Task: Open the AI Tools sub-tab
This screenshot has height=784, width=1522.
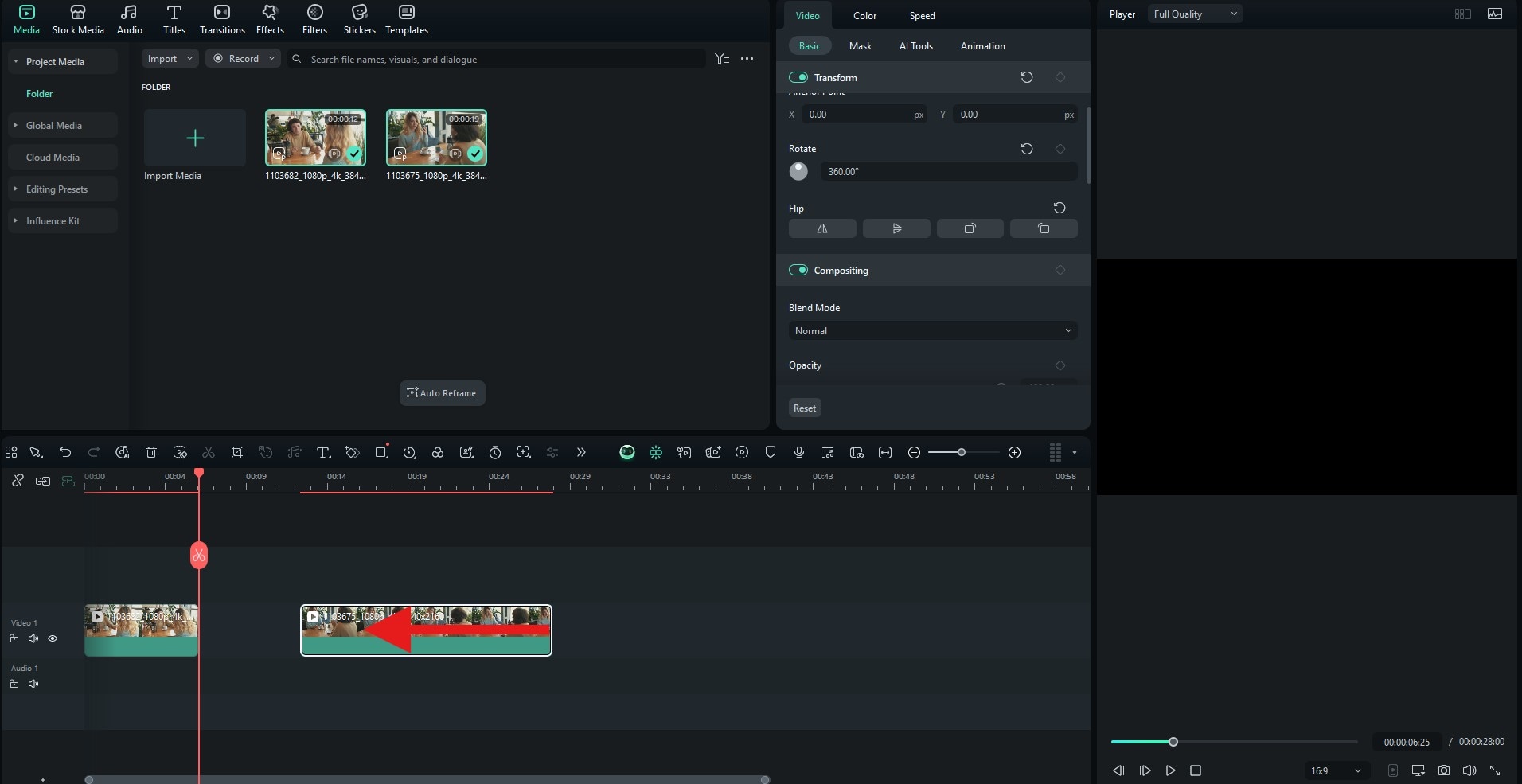Action: [915, 45]
